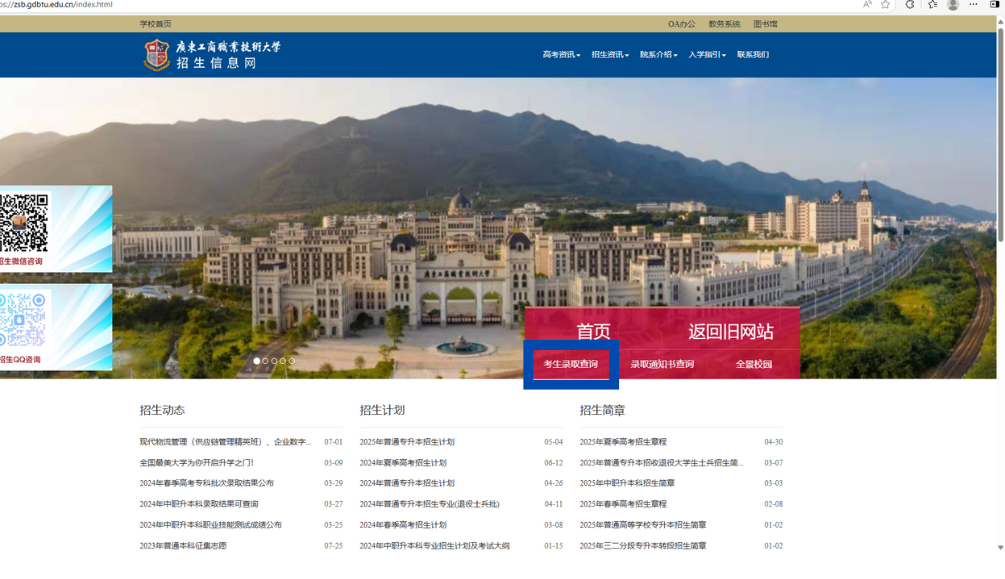Click the browser profile avatar
1005x579 pixels.
tap(953, 5)
